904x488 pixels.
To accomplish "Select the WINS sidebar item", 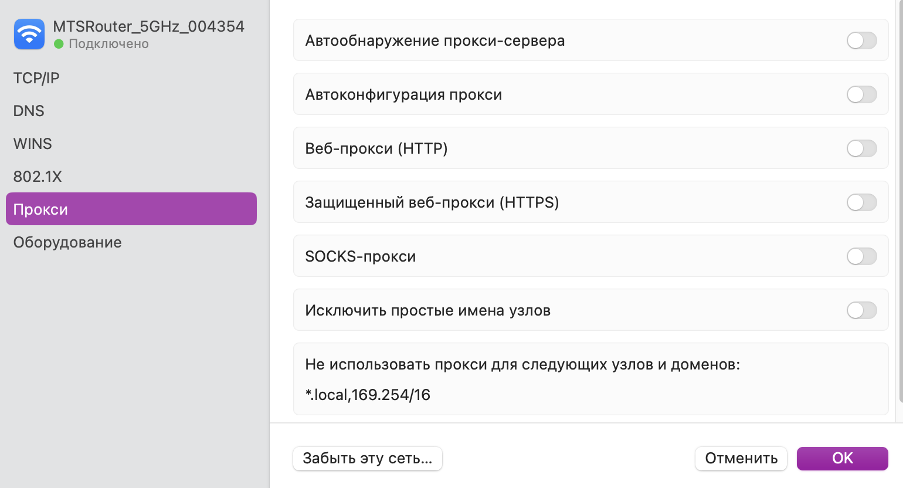I will coord(131,144).
